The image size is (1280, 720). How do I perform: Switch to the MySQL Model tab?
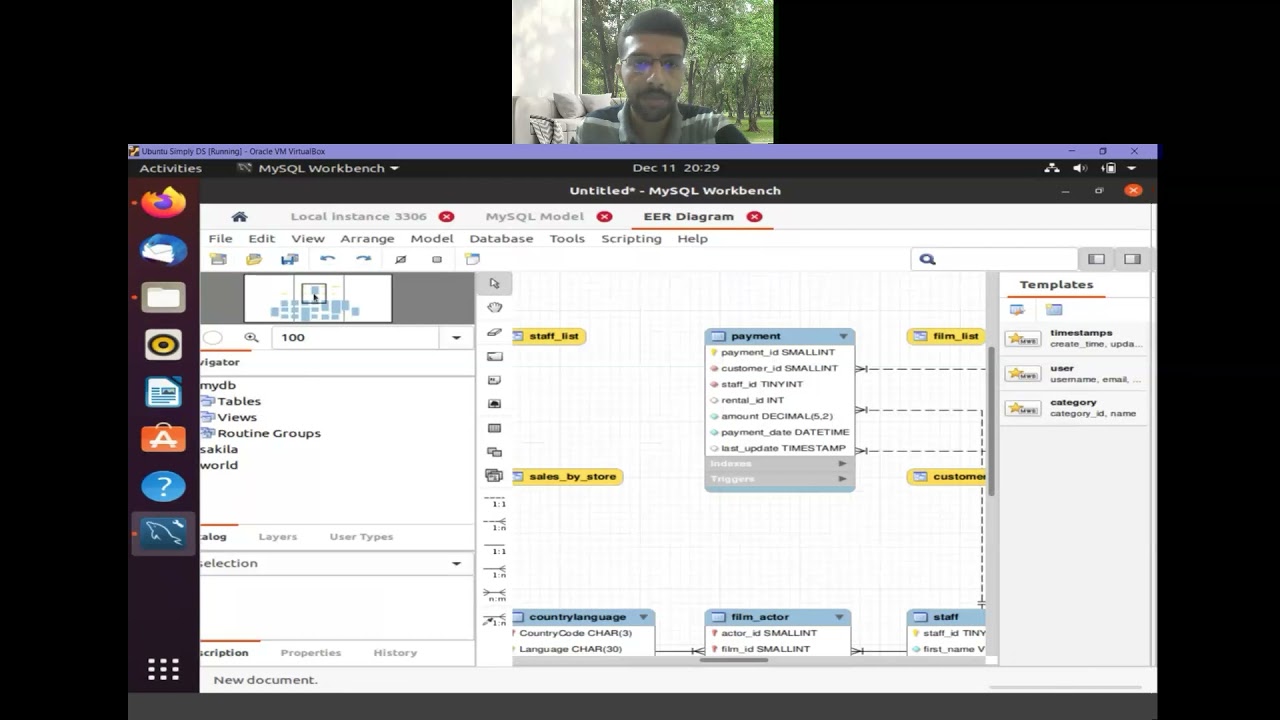tap(534, 216)
